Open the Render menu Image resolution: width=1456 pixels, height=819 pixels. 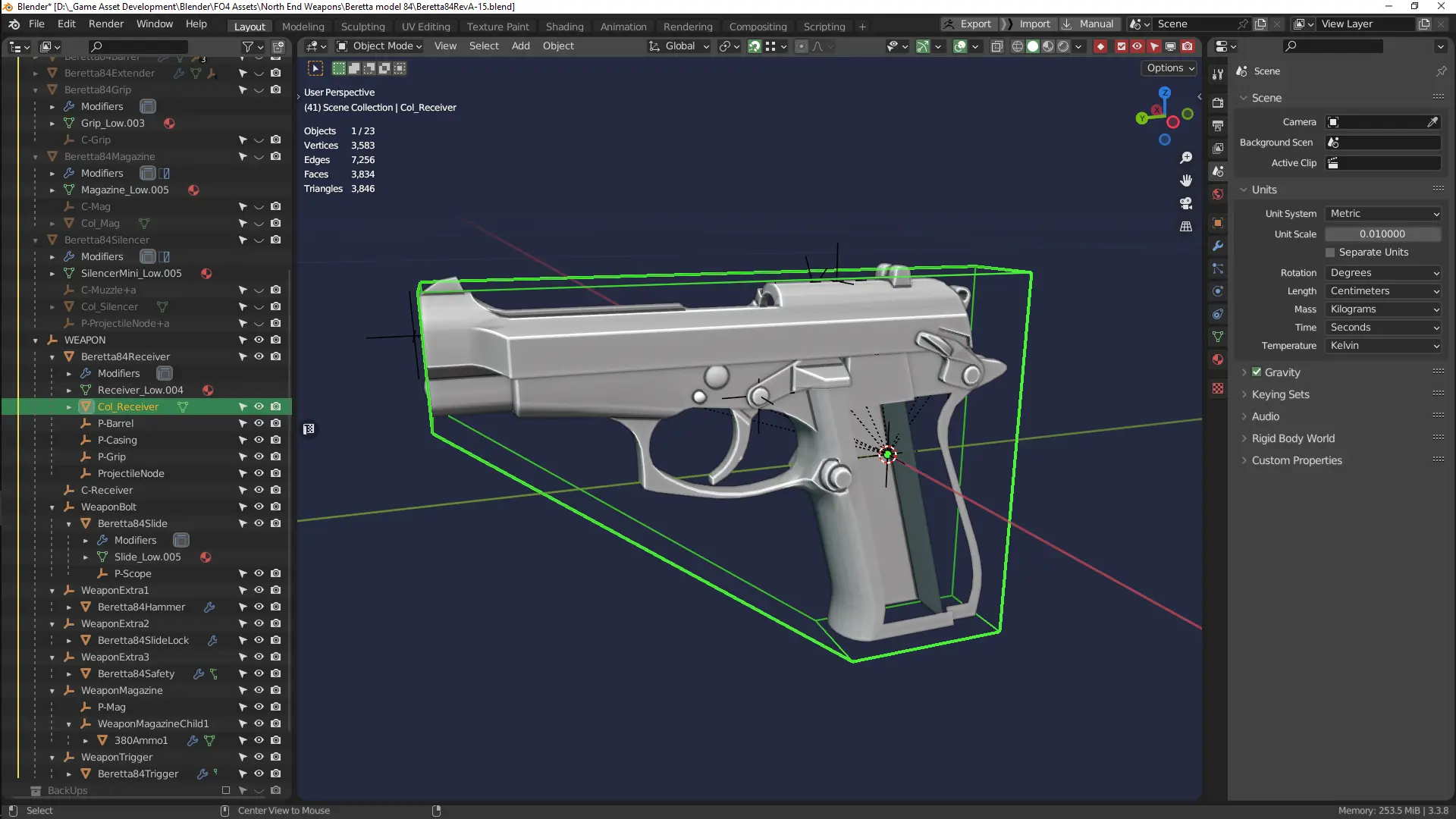click(x=106, y=24)
